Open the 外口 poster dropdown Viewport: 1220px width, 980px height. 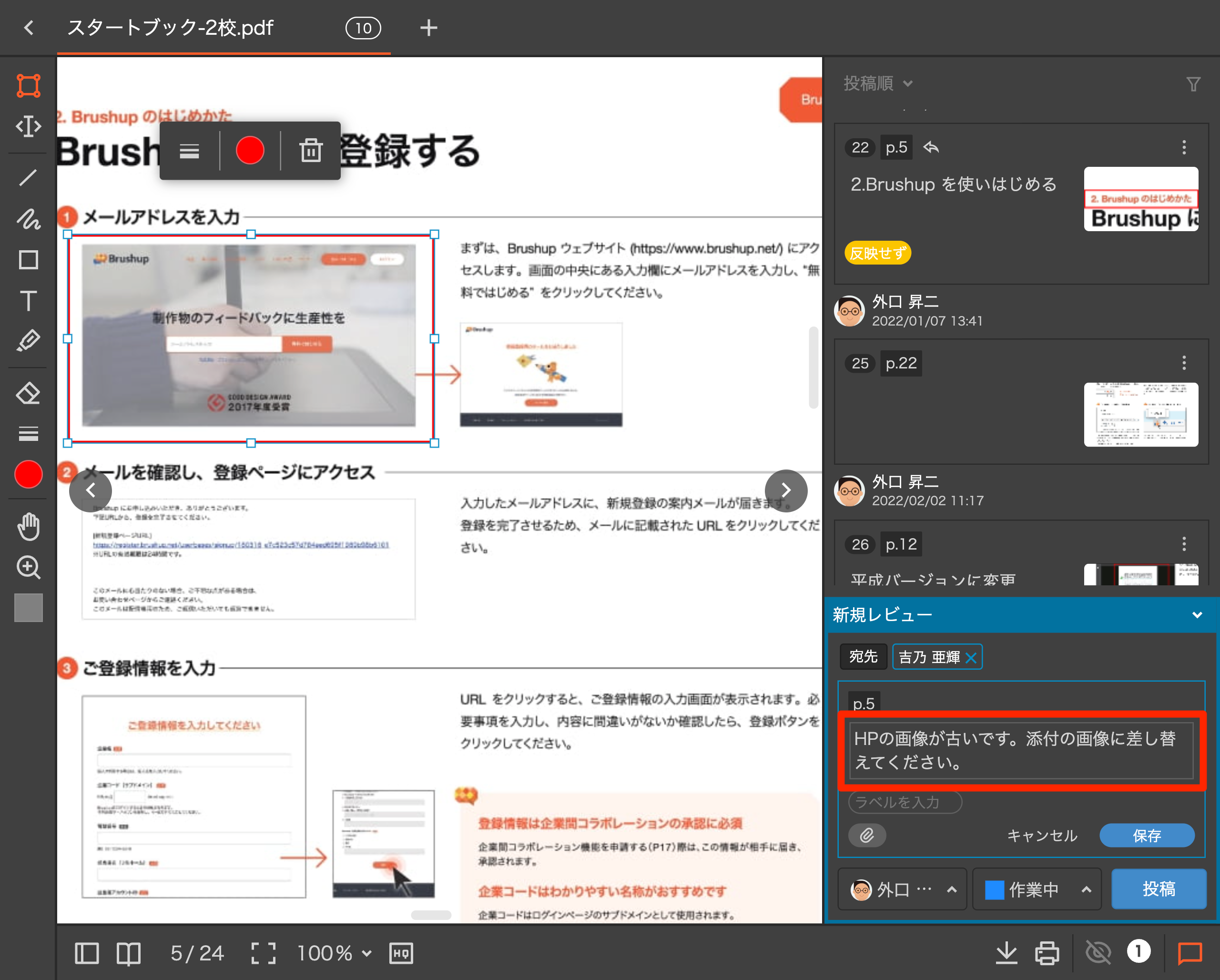point(902,889)
